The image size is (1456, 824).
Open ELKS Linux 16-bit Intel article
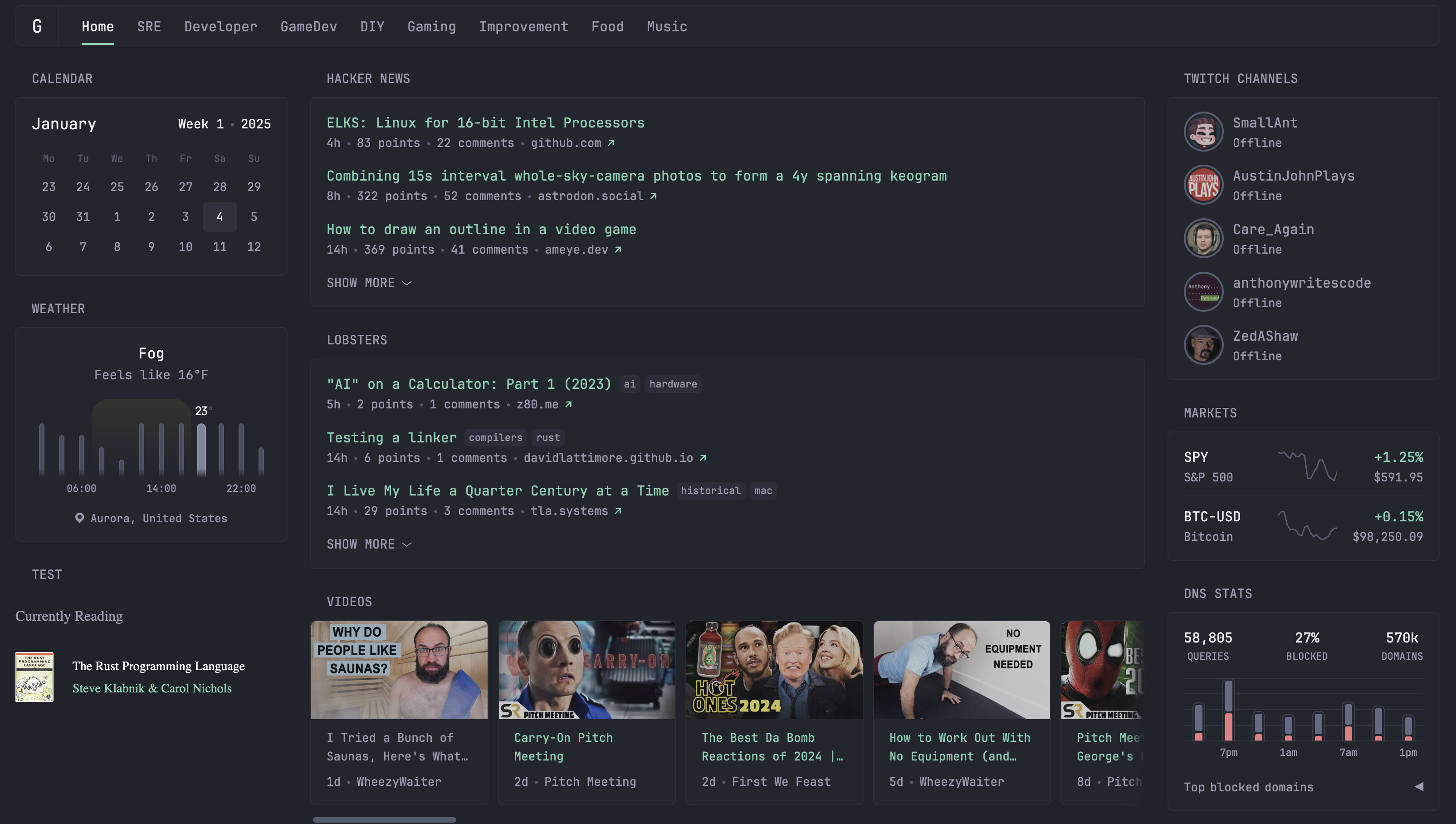[x=485, y=123]
